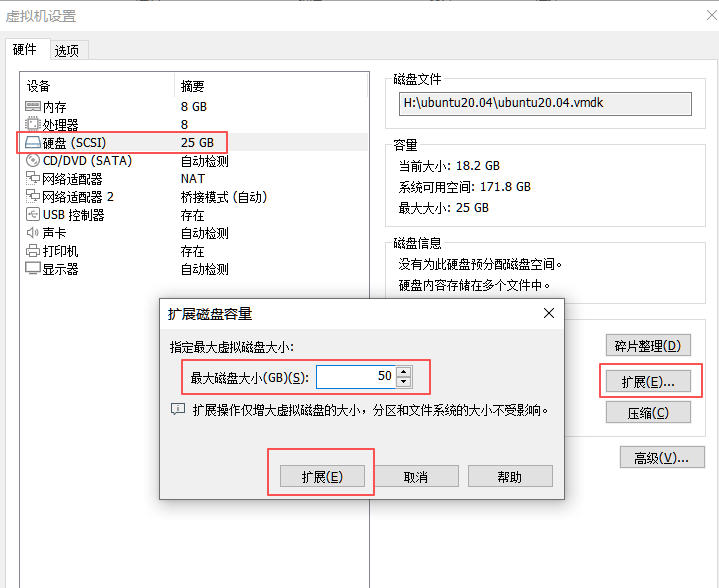Click the Printer (打印机) device icon
This screenshot has height=588, width=719.
32,251
